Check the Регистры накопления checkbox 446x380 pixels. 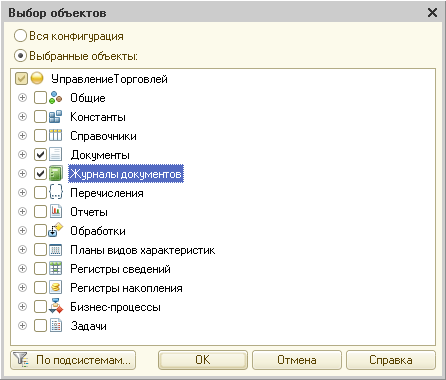(x=40, y=288)
